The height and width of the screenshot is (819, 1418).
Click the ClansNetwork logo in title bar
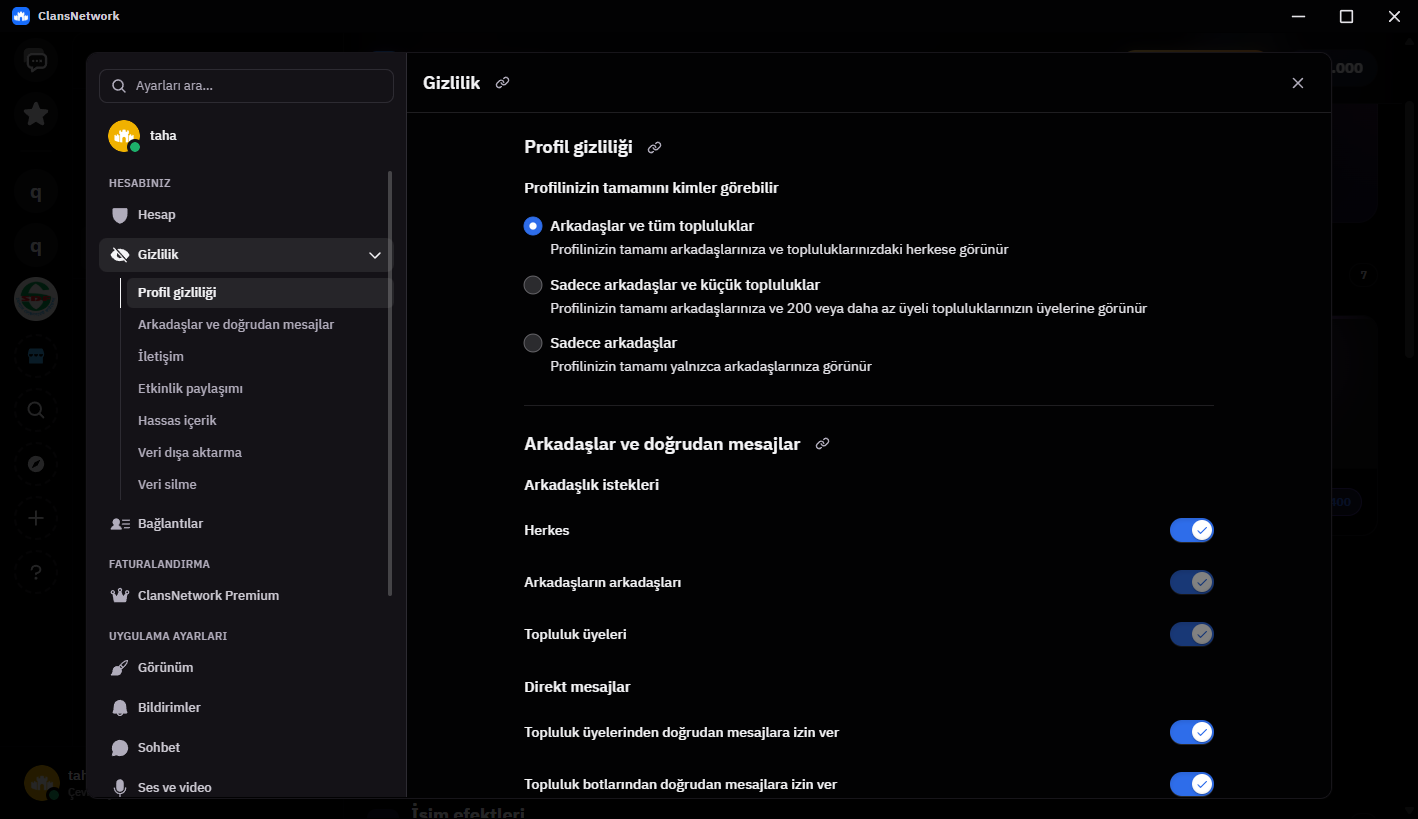pos(21,16)
